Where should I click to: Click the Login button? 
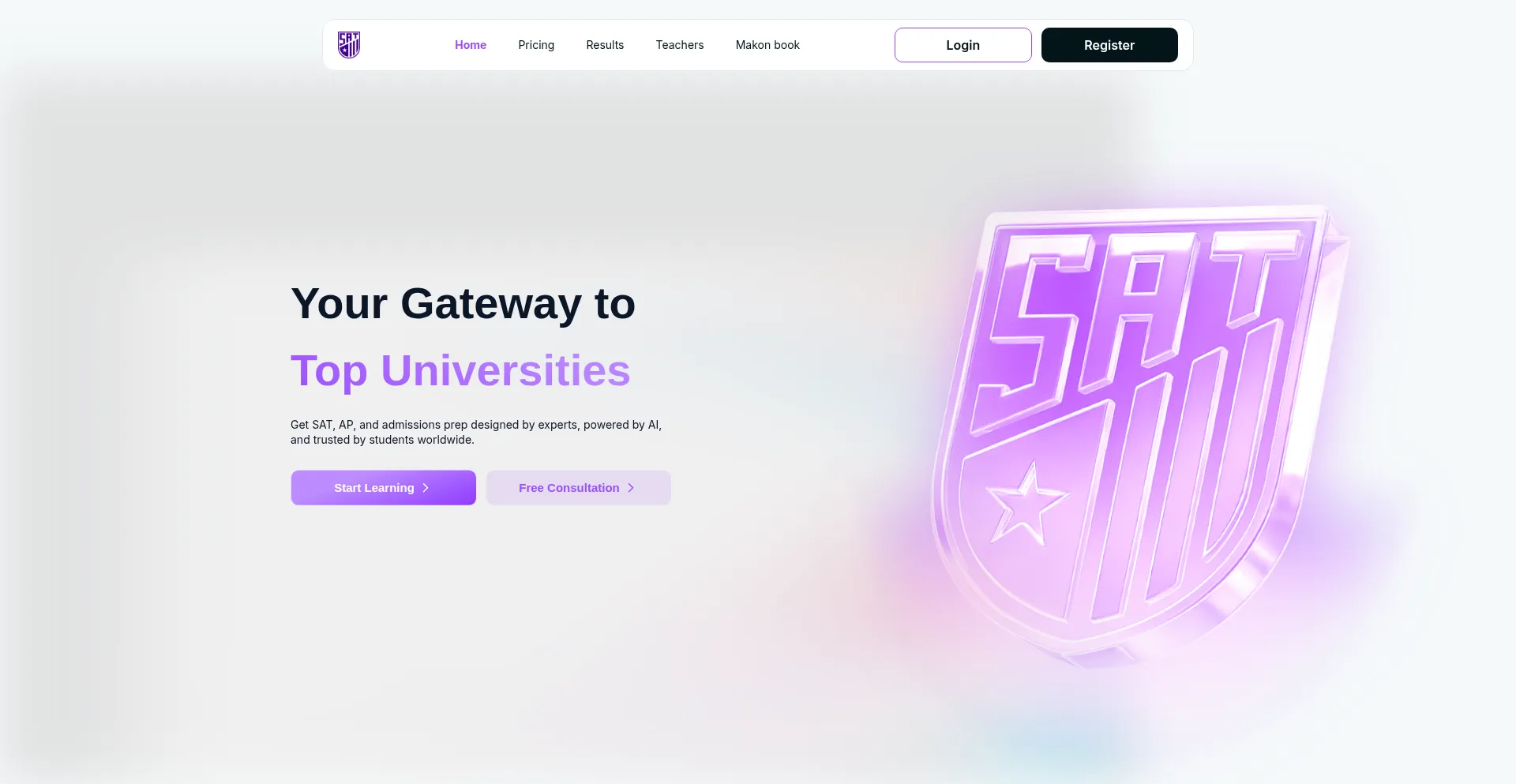[x=963, y=45]
